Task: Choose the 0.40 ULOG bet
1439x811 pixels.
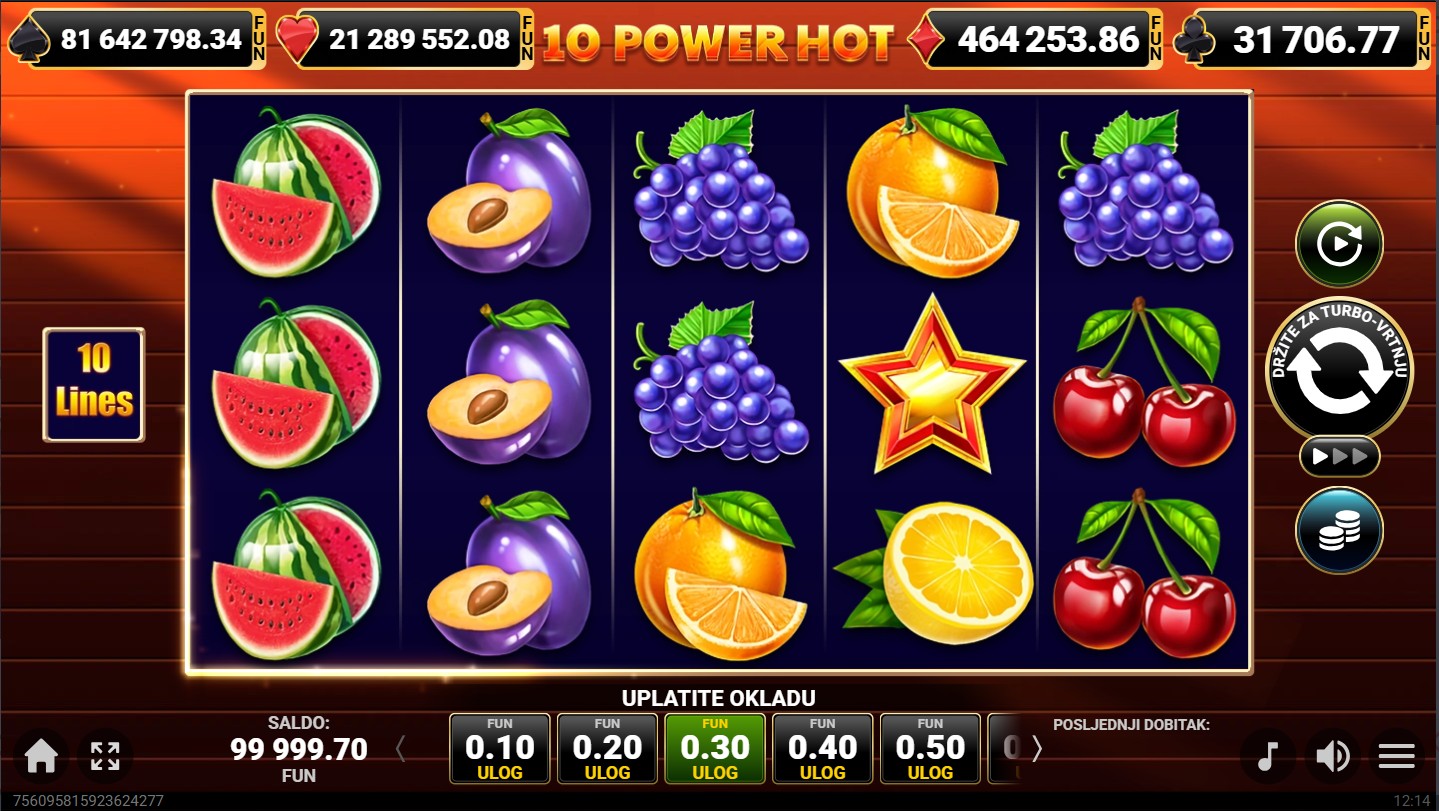Action: coord(823,748)
